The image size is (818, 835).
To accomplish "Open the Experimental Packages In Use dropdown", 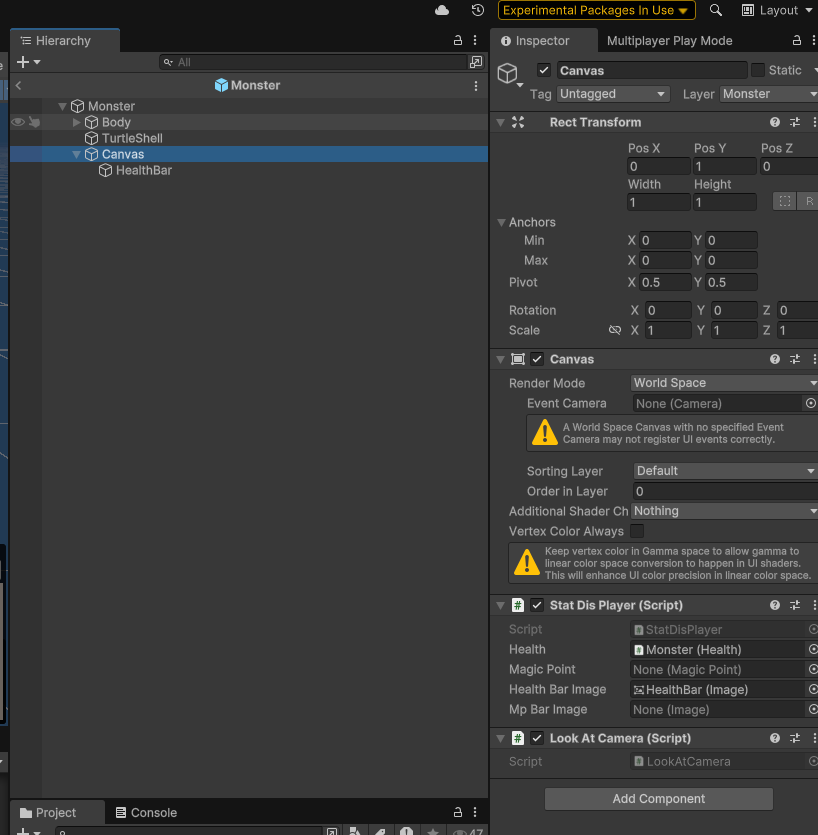I will 596,10.
